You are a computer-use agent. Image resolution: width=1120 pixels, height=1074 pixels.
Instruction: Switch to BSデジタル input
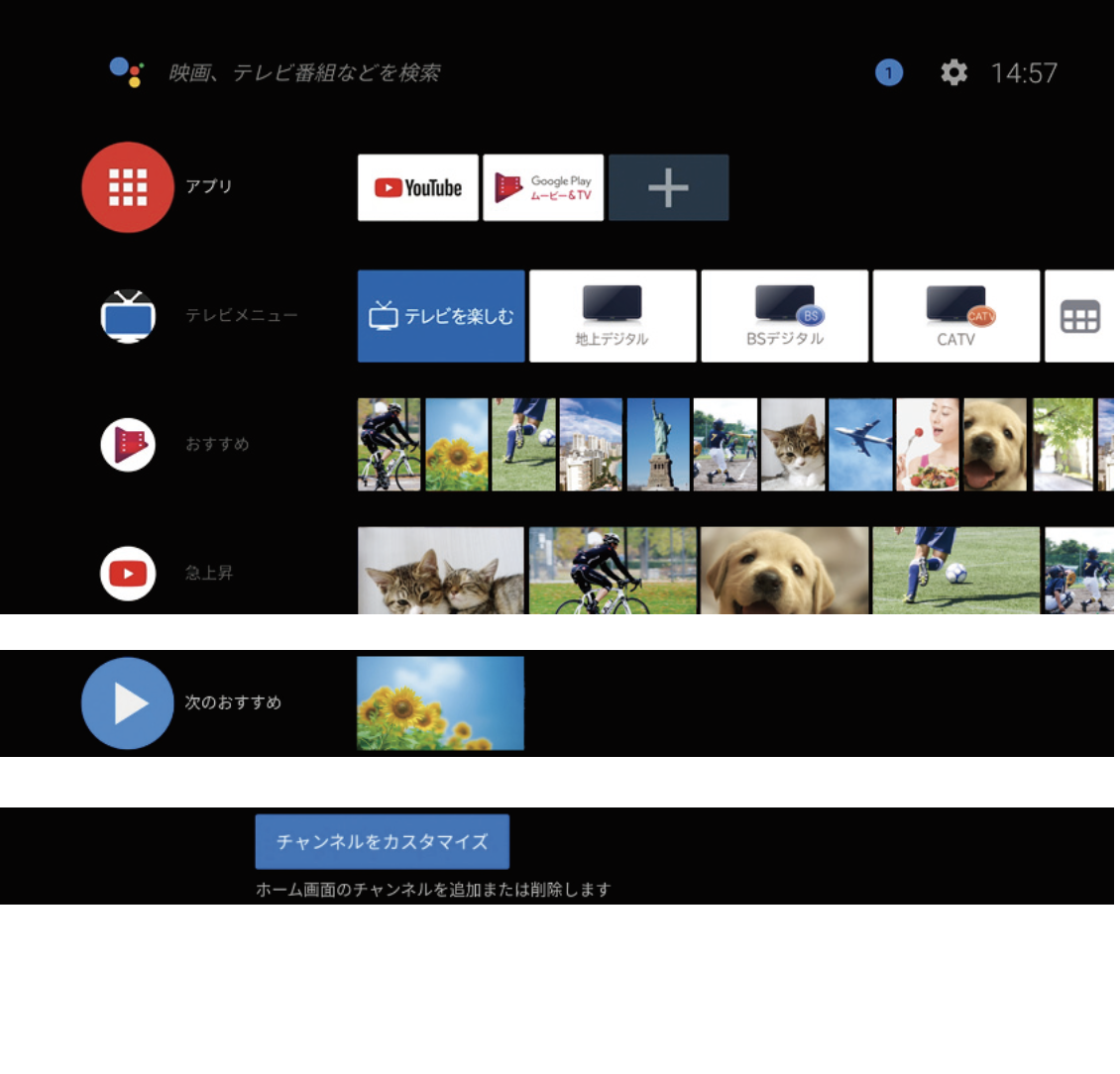785,316
